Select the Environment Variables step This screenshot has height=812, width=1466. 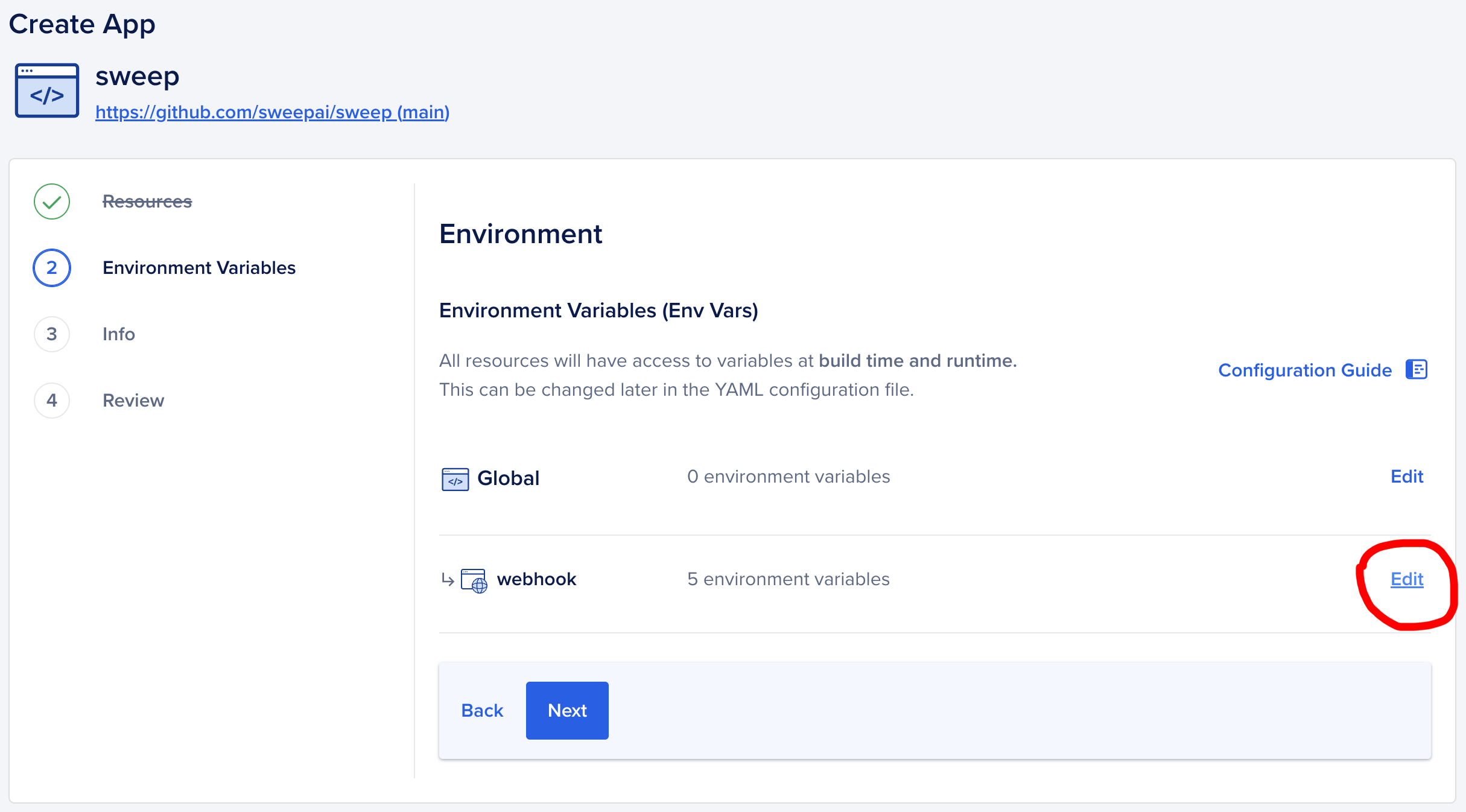click(199, 268)
